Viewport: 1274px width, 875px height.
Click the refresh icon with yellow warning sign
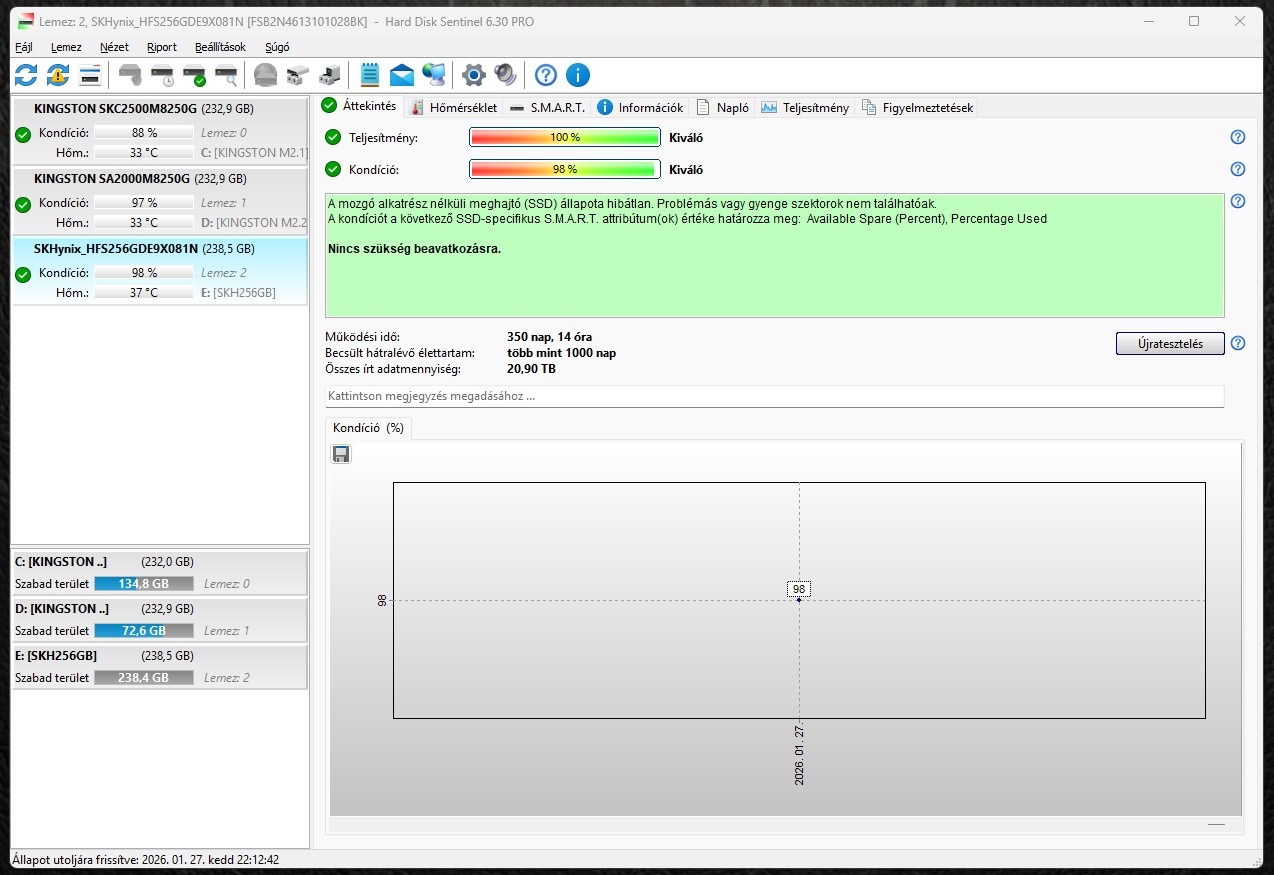58,75
